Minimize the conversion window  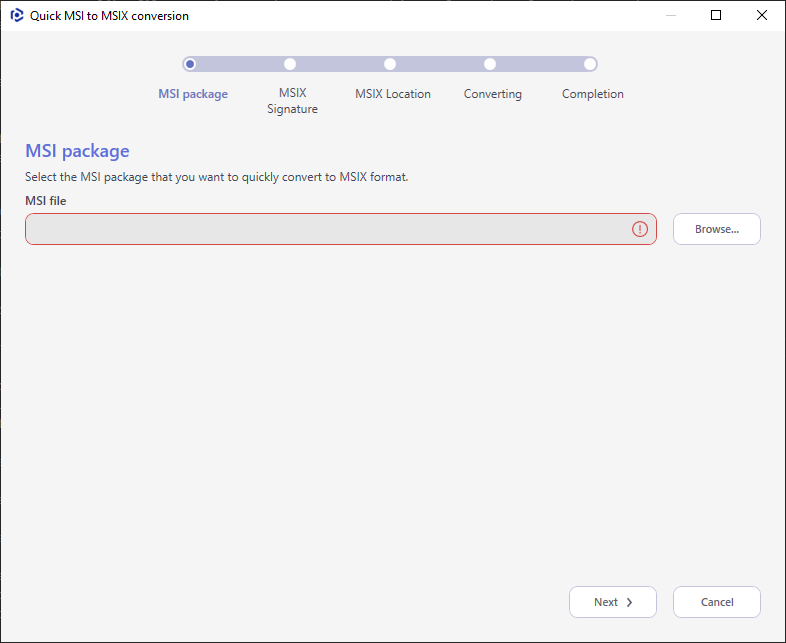tap(671, 16)
